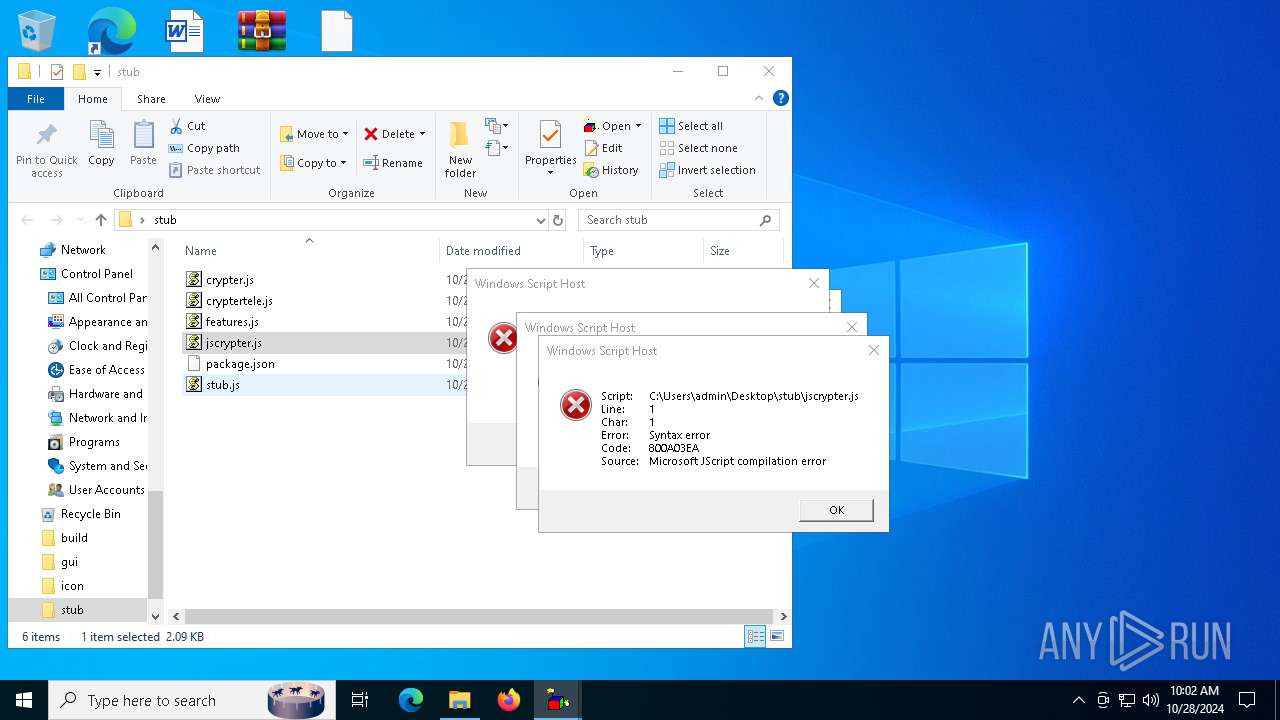Screen dimensions: 1280x720
Task: Open Network in navigation pane
Action: coord(83,250)
